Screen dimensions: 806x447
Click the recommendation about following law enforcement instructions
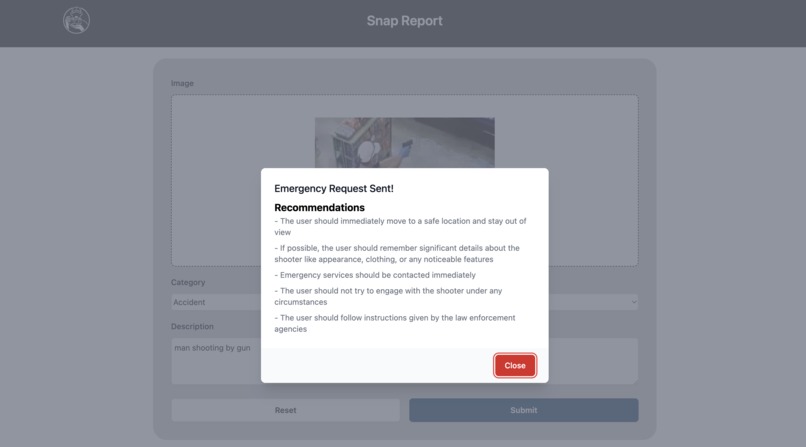point(395,323)
